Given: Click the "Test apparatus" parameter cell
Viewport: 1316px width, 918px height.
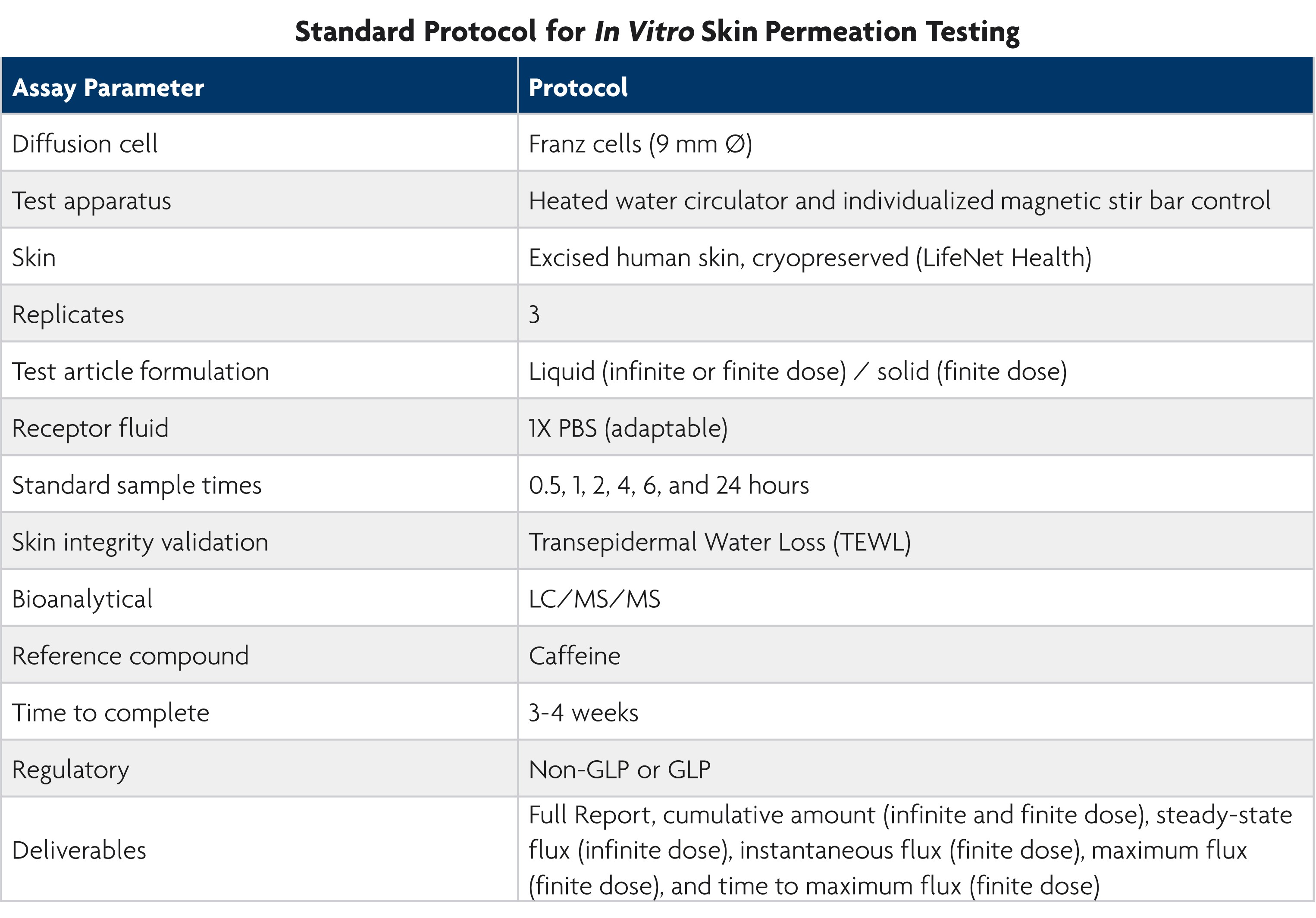Looking at the screenshot, I should (x=92, y=200).
